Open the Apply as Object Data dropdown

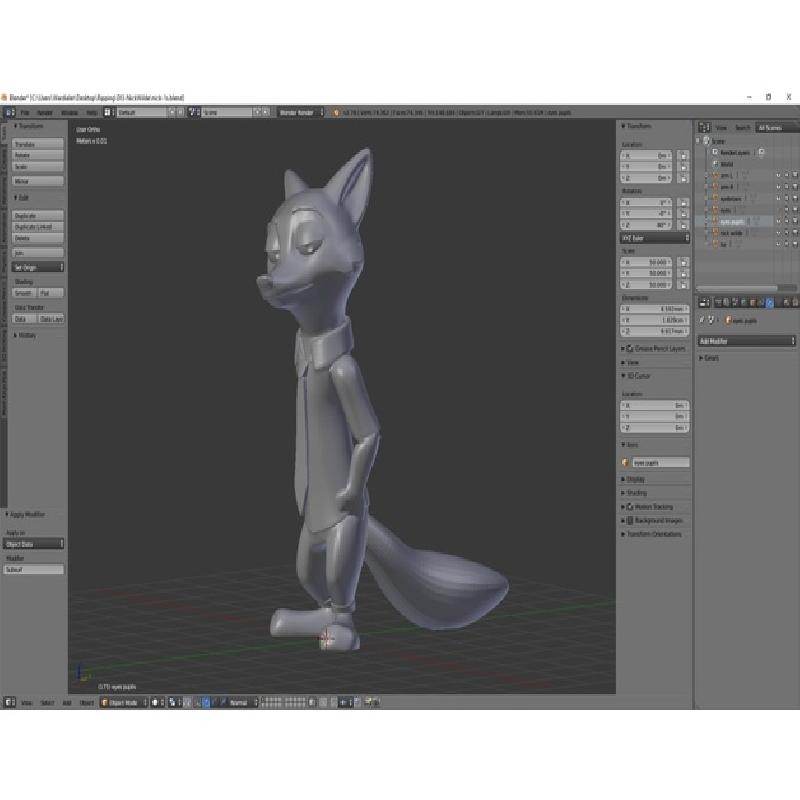[34, 544]
